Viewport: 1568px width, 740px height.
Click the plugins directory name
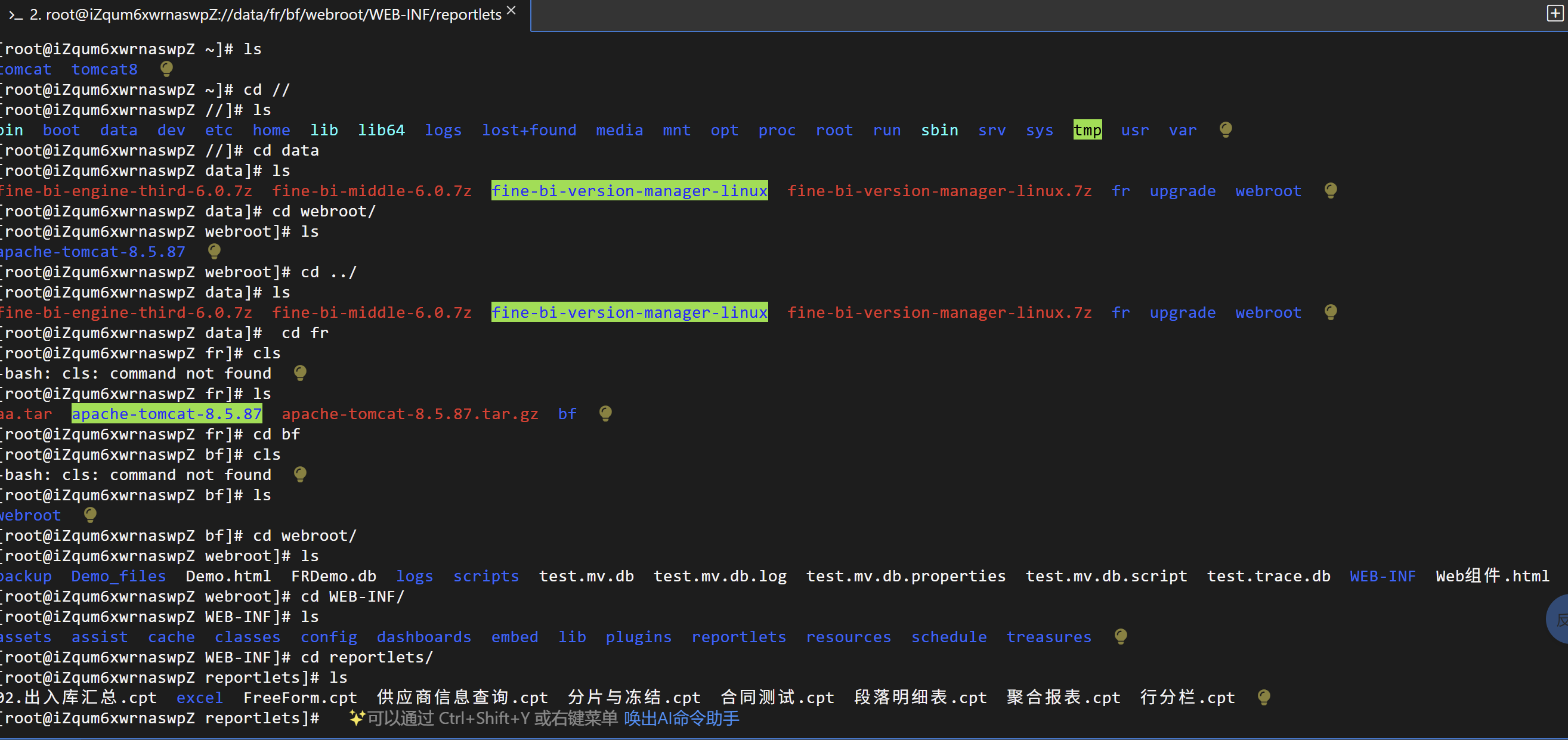639,637
